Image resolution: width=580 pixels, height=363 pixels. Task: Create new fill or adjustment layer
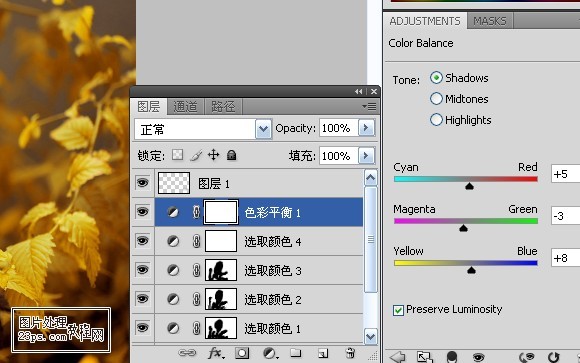(270, 353)
